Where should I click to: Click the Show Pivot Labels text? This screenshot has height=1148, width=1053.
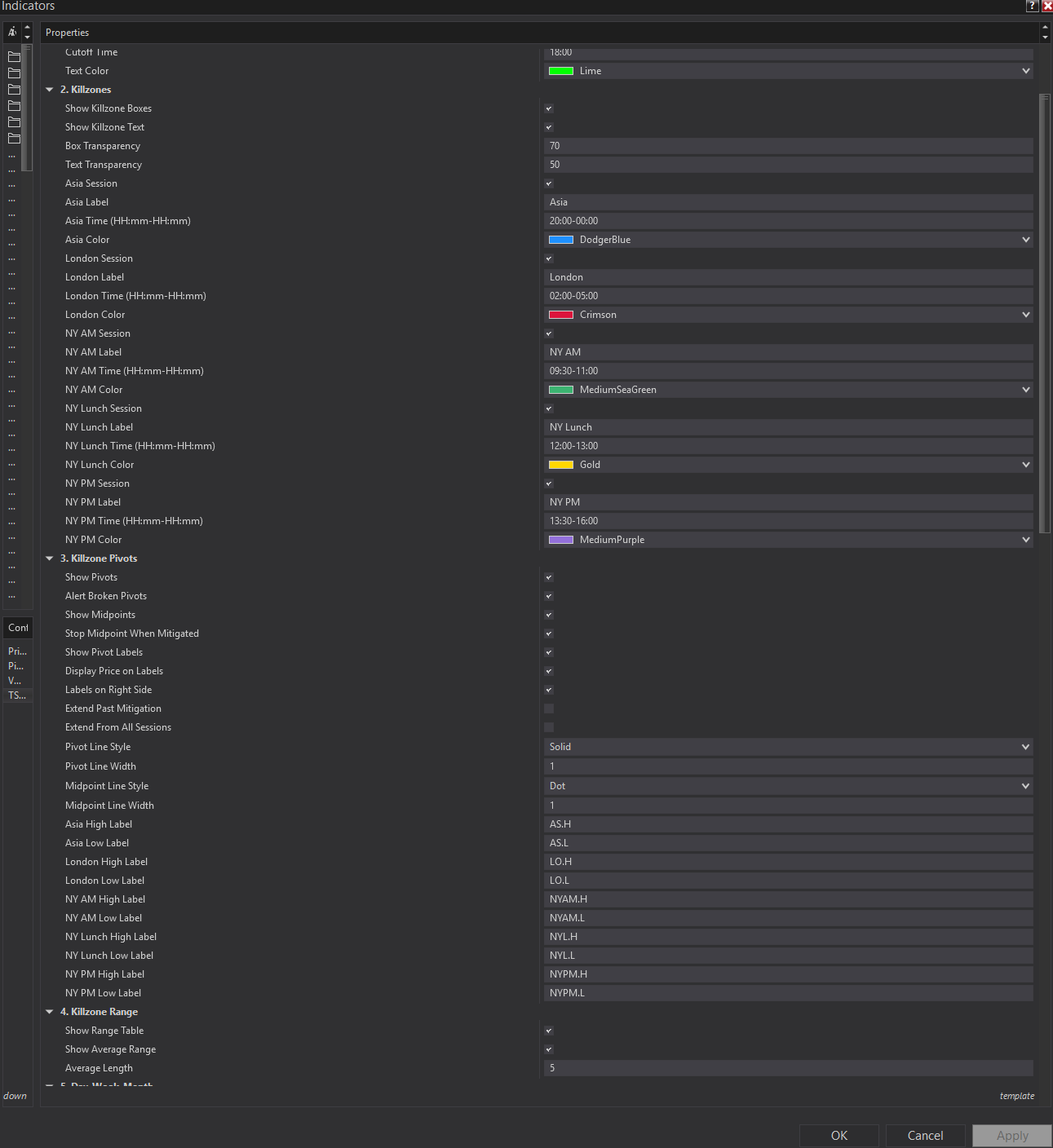pyautogui.click(x=104, y=652)
